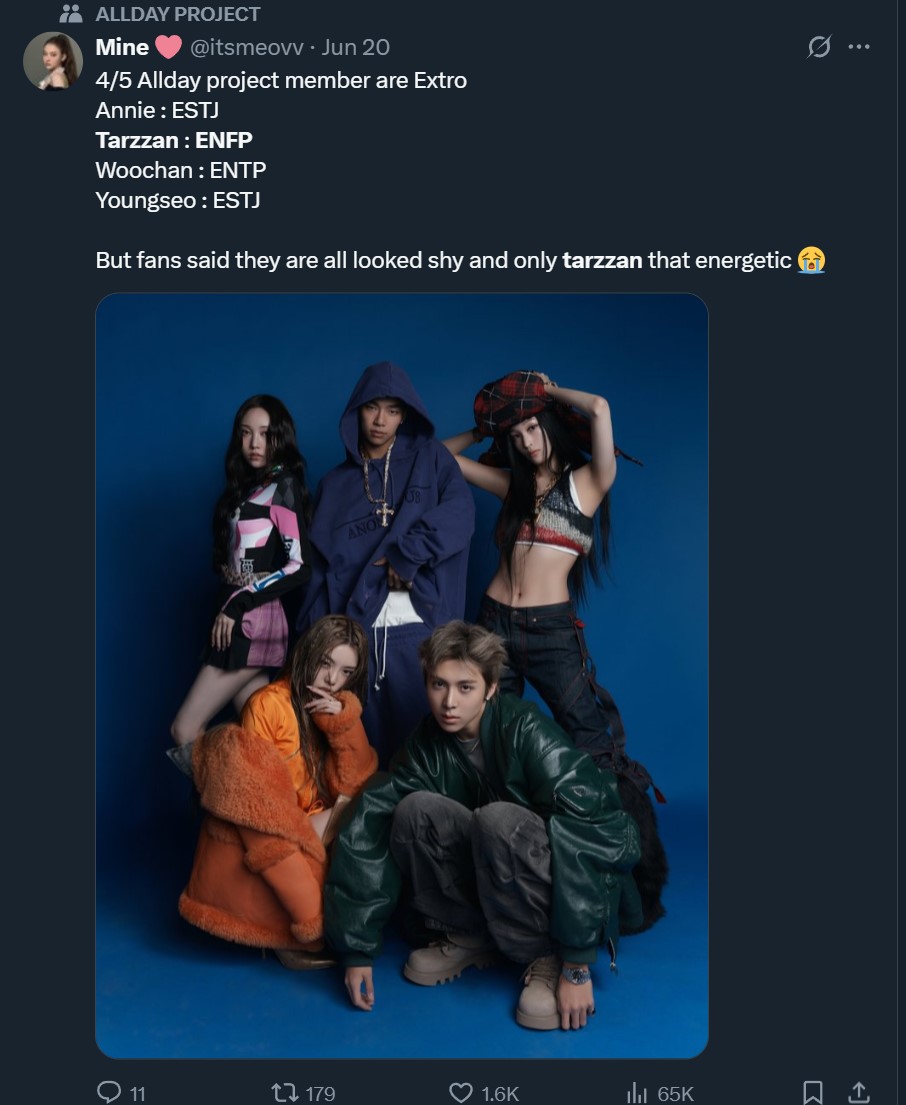Open the attached group photo
This screenshot has width=906, height=1105.
tap(402, 675)
